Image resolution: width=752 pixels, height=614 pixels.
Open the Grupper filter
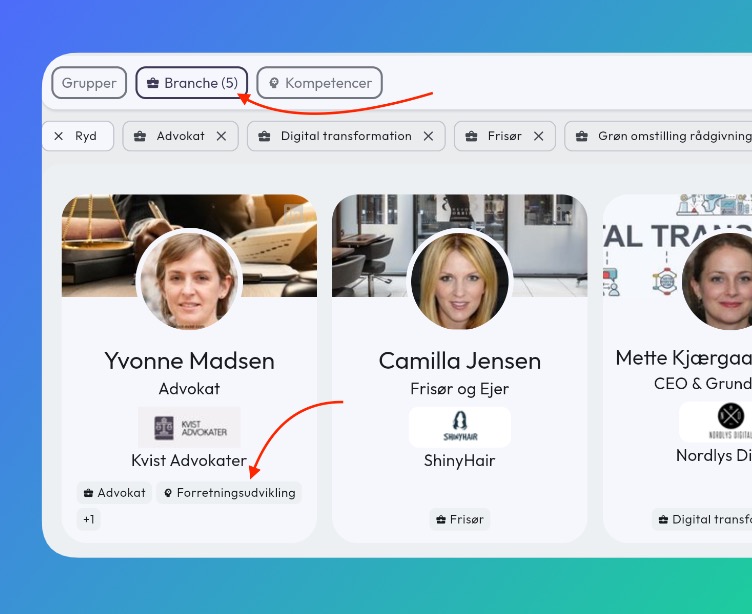(x=89, y=83)
